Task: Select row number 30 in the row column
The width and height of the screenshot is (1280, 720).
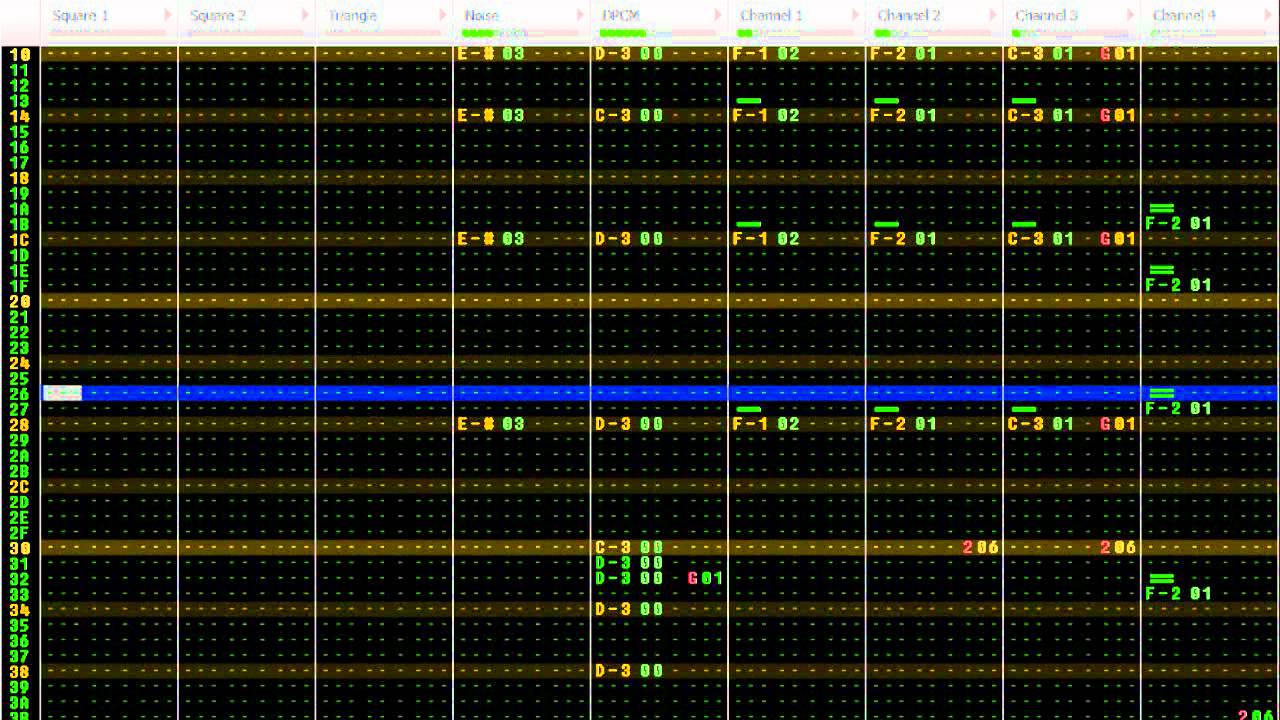Action: [20, 548]
